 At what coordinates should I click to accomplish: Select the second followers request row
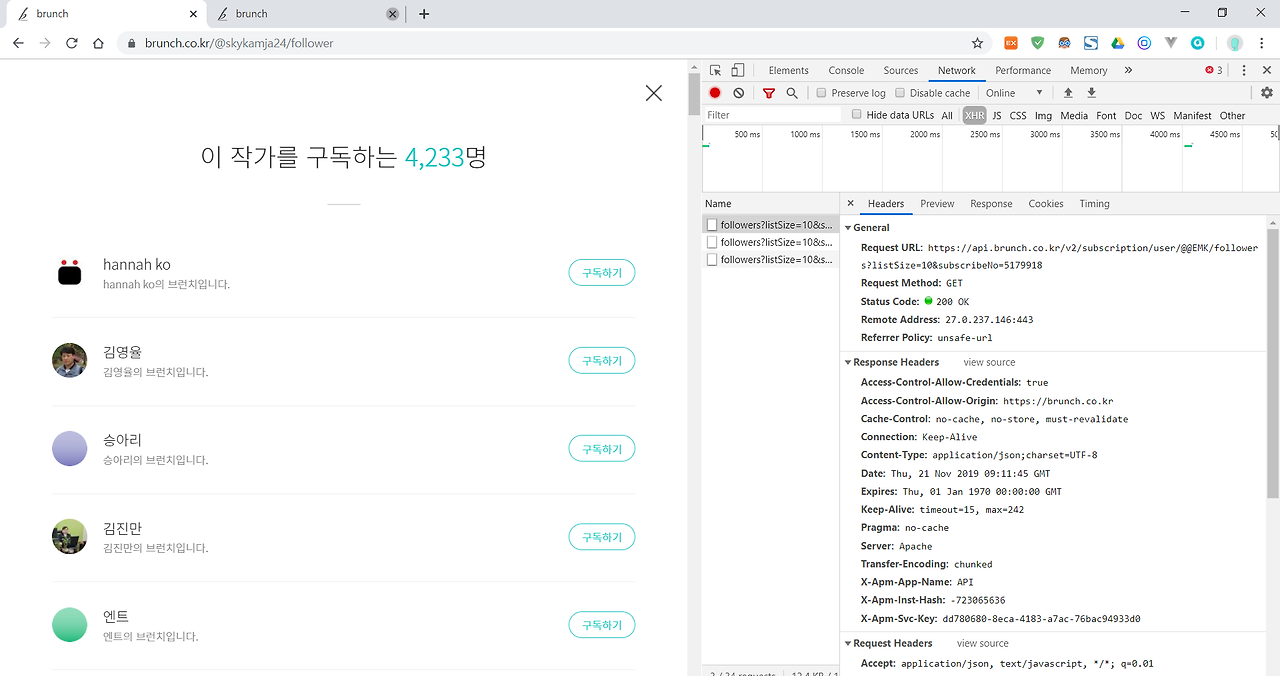point(770,242)
